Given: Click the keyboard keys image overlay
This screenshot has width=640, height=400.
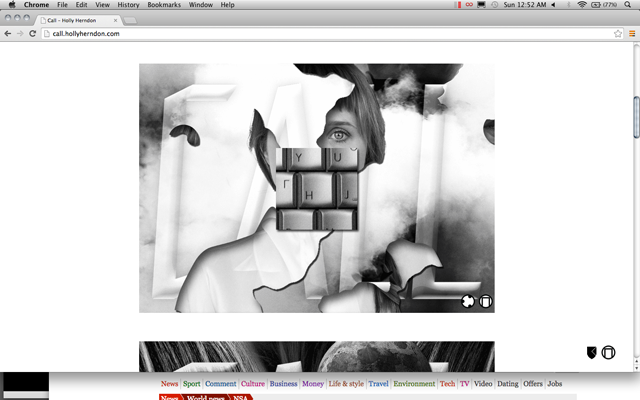Looking at the screenshot, I should tap(315, 190).
